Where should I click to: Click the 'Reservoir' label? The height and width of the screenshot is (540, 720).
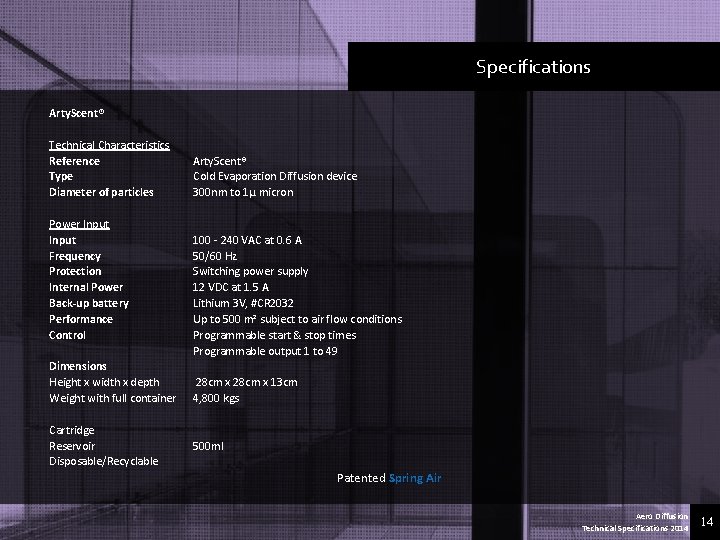click(72, 446)
